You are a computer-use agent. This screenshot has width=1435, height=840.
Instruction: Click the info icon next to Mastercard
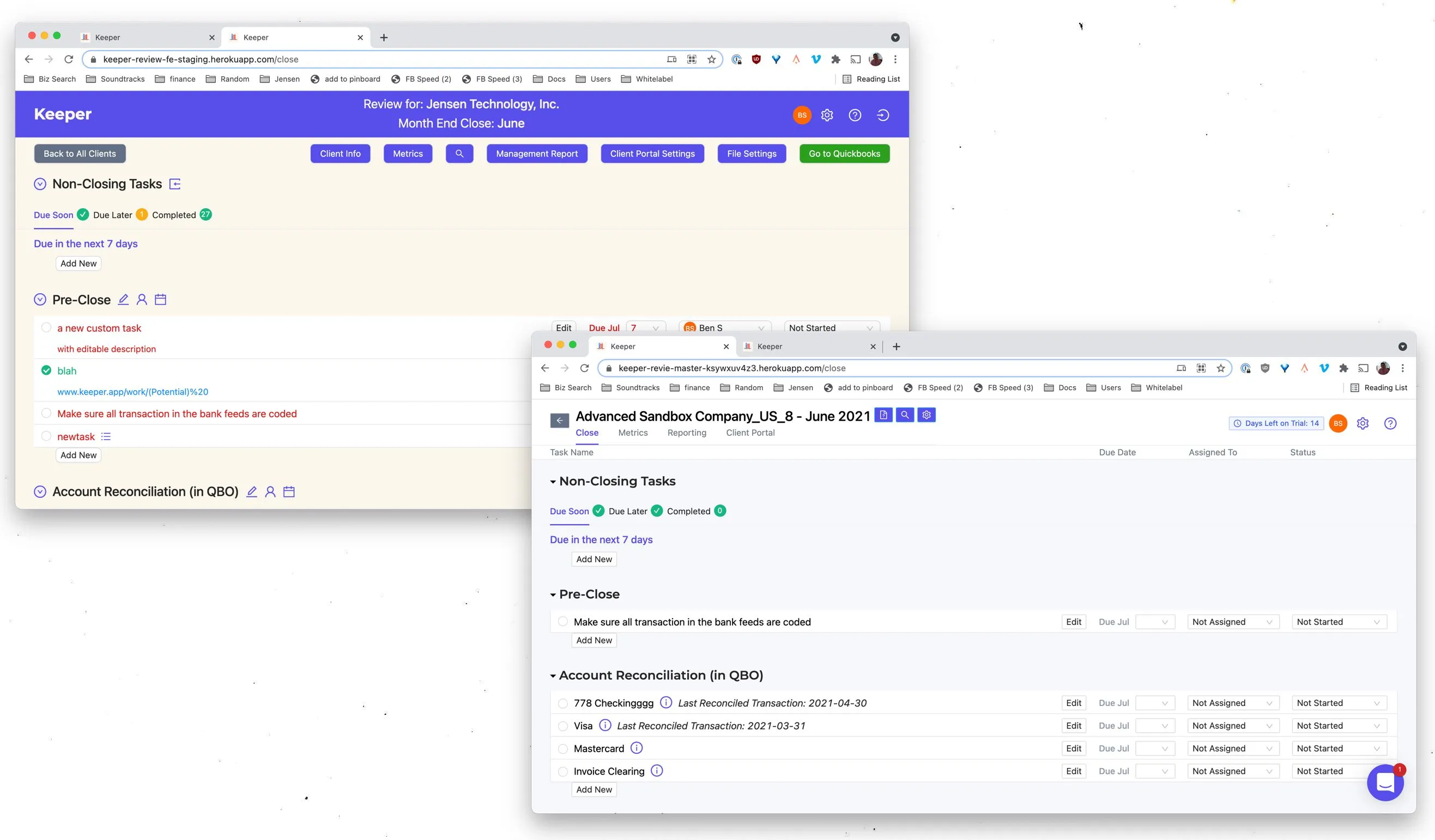click(x=637, y=748)
